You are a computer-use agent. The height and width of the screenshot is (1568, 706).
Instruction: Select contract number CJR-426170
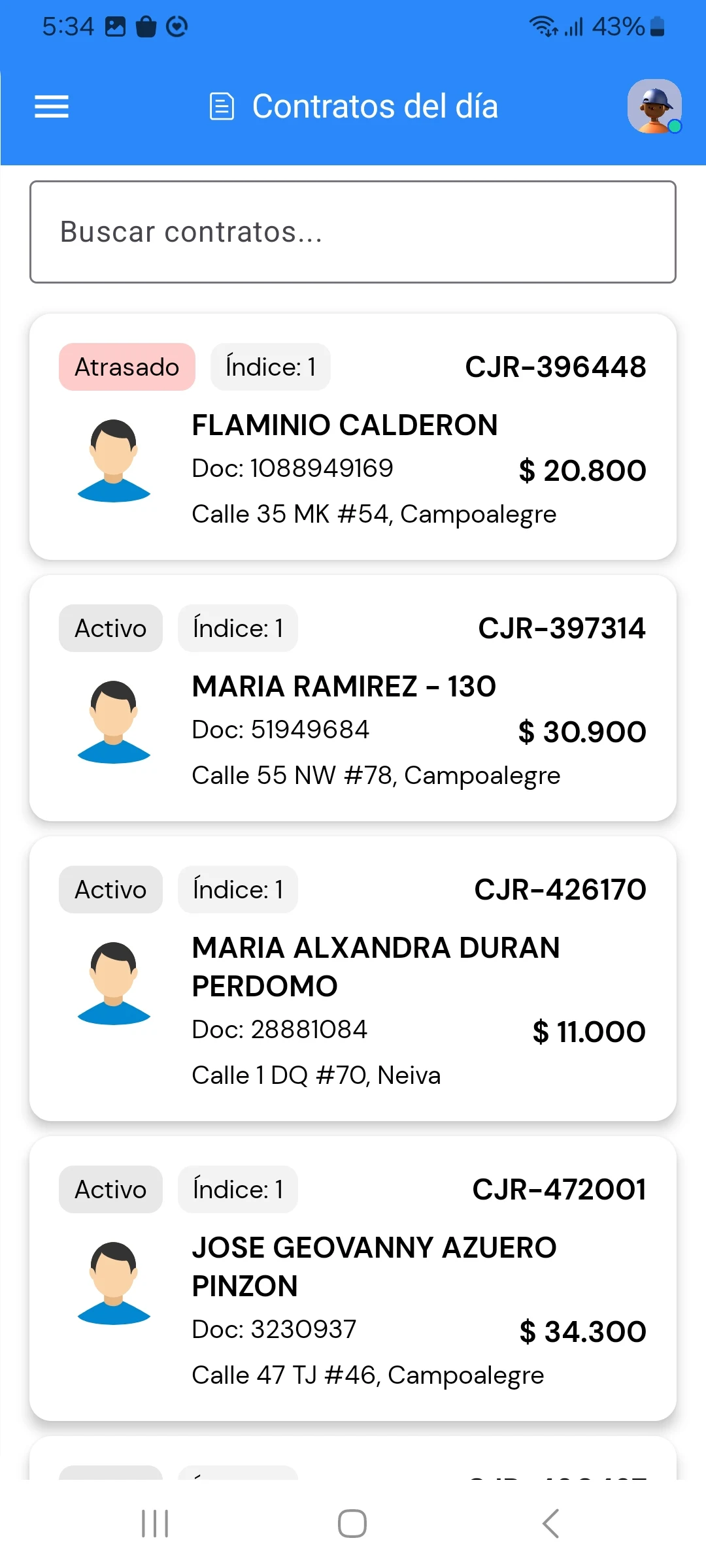(560, 890)
